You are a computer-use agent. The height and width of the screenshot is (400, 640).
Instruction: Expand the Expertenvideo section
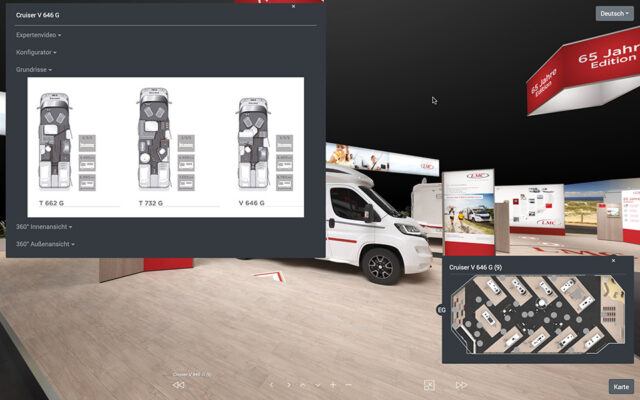click(39, 35)
